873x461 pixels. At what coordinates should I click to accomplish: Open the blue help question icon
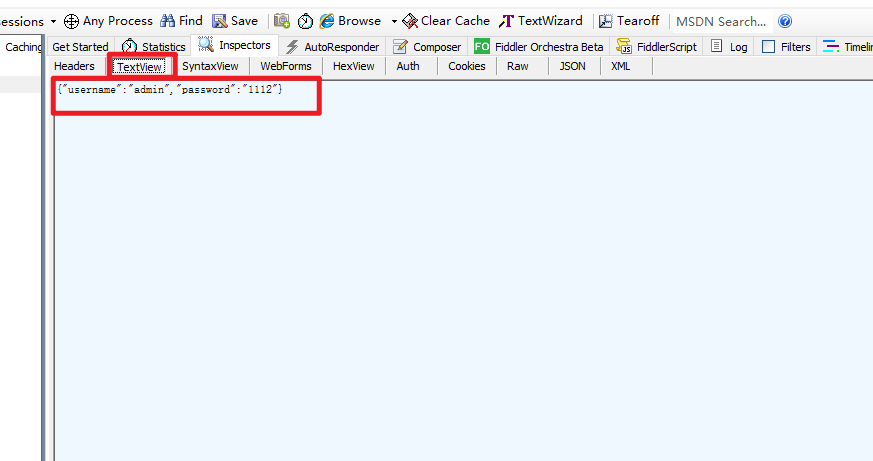point(785,21)
